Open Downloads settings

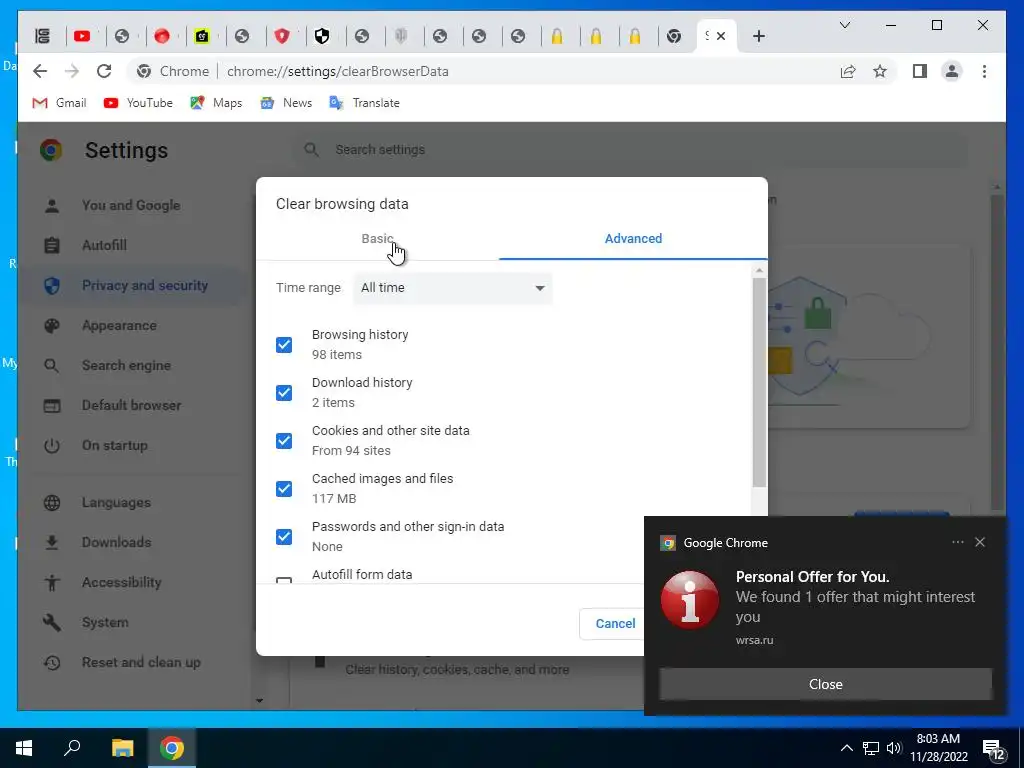click(x=116, y=543)
